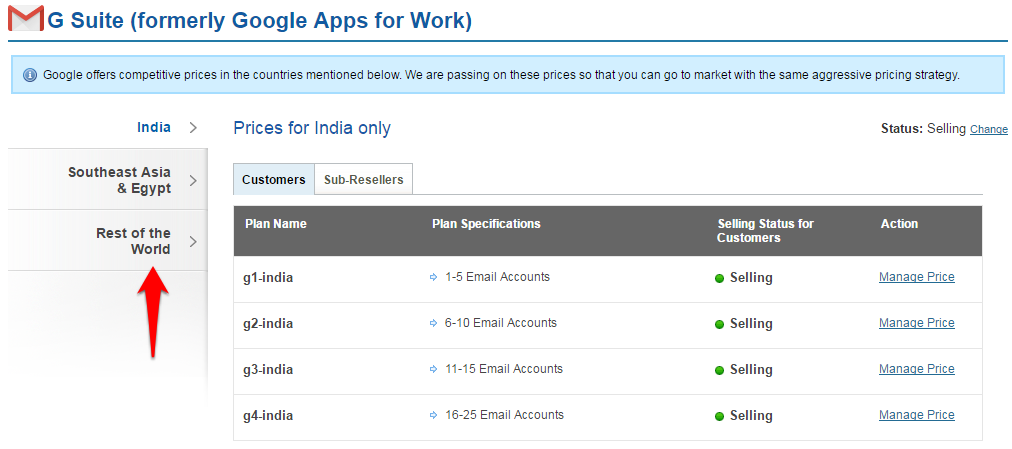1012x449 pixels.
Task: Open Manage Price for g4-india
Action: (916, 415)
